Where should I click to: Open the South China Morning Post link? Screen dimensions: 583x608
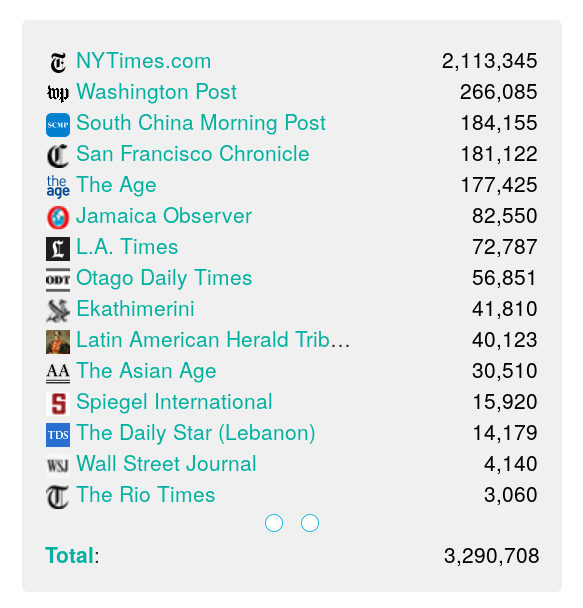201,123
